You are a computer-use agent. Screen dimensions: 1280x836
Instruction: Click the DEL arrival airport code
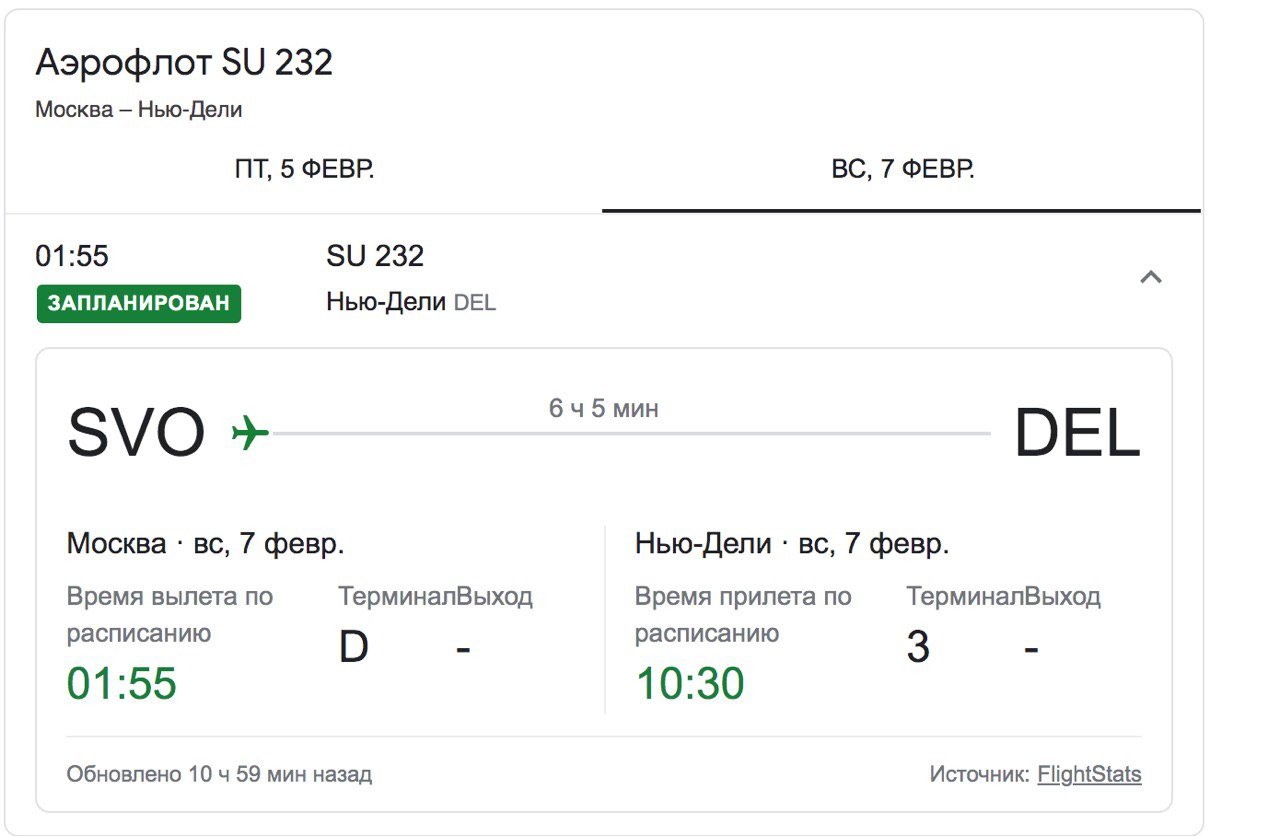click(1077, 434)
